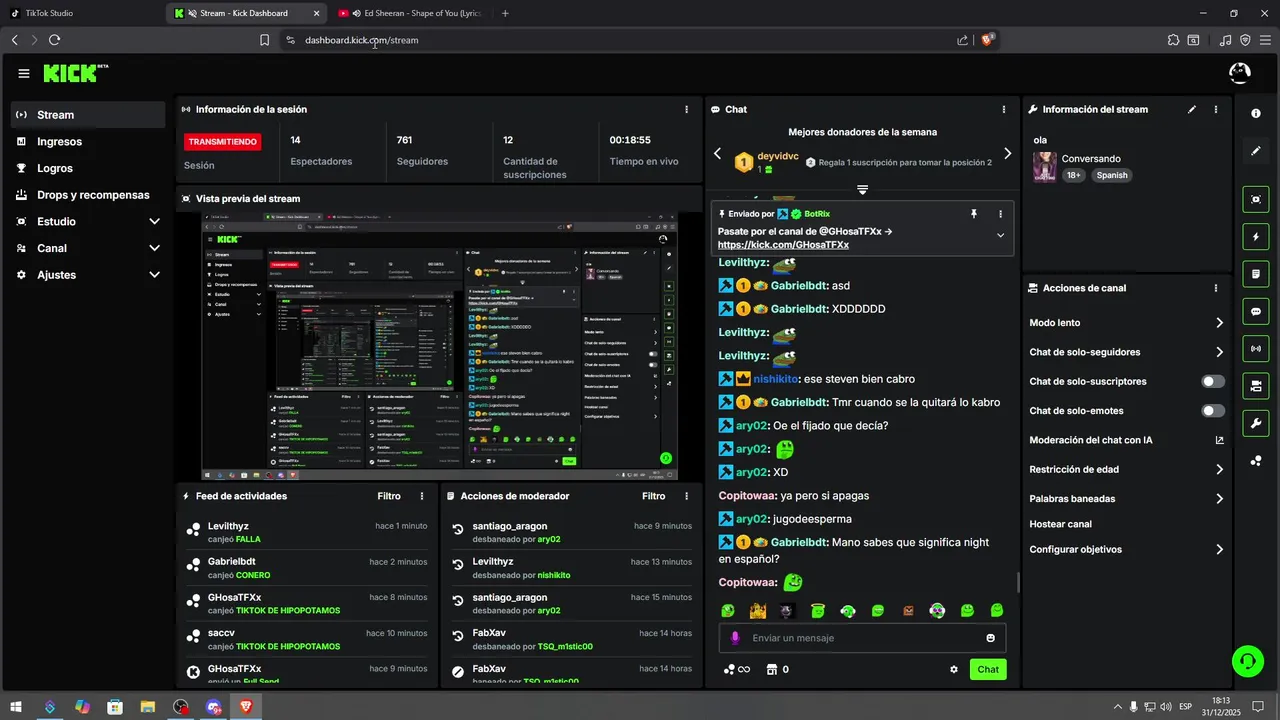Click the purple microphone icon in chat input
The height and width of the screenshot is (720, 1280).
(735, 638)
